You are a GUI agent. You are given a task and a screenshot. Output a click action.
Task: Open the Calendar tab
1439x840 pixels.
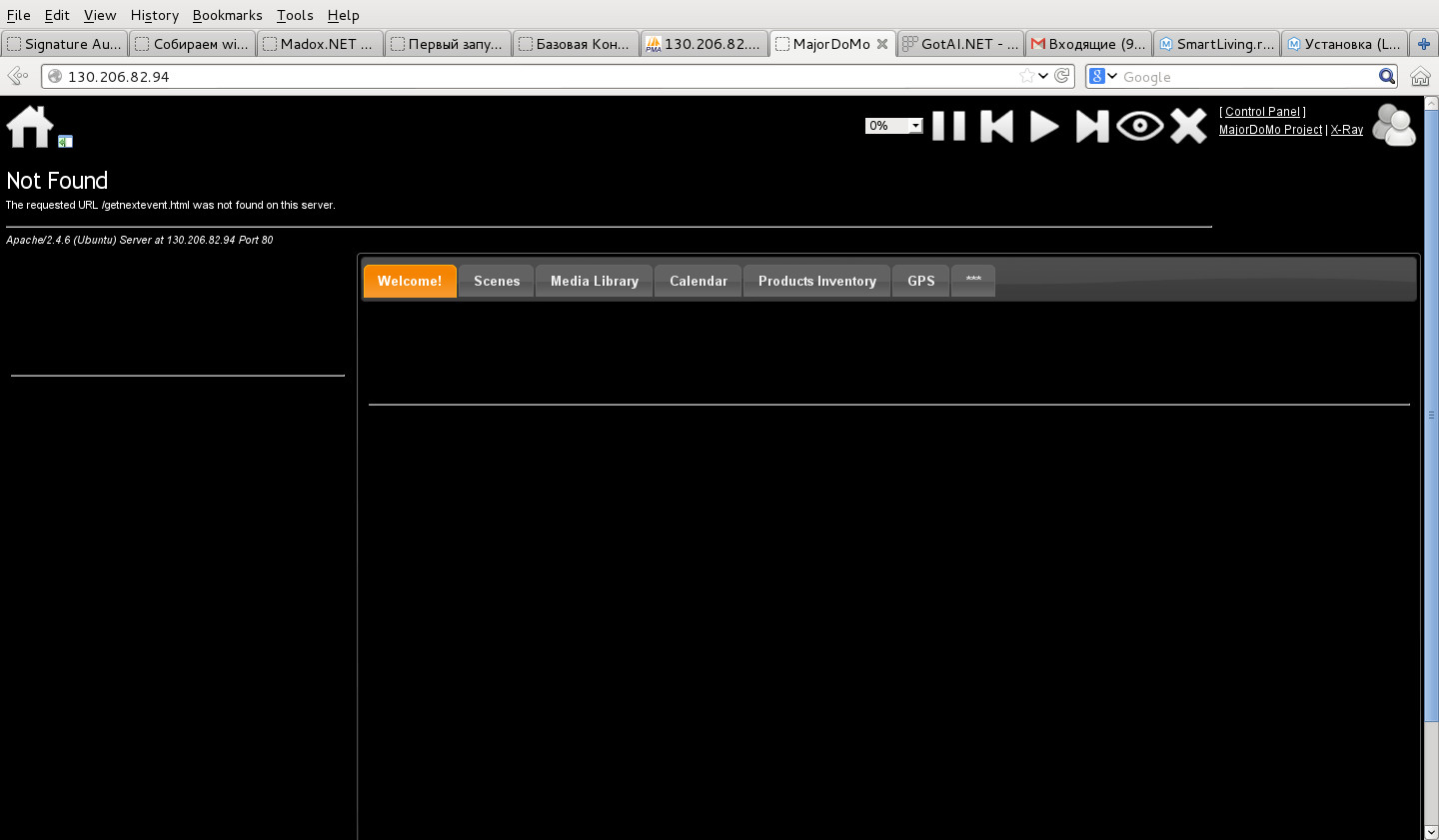(699, 281)
